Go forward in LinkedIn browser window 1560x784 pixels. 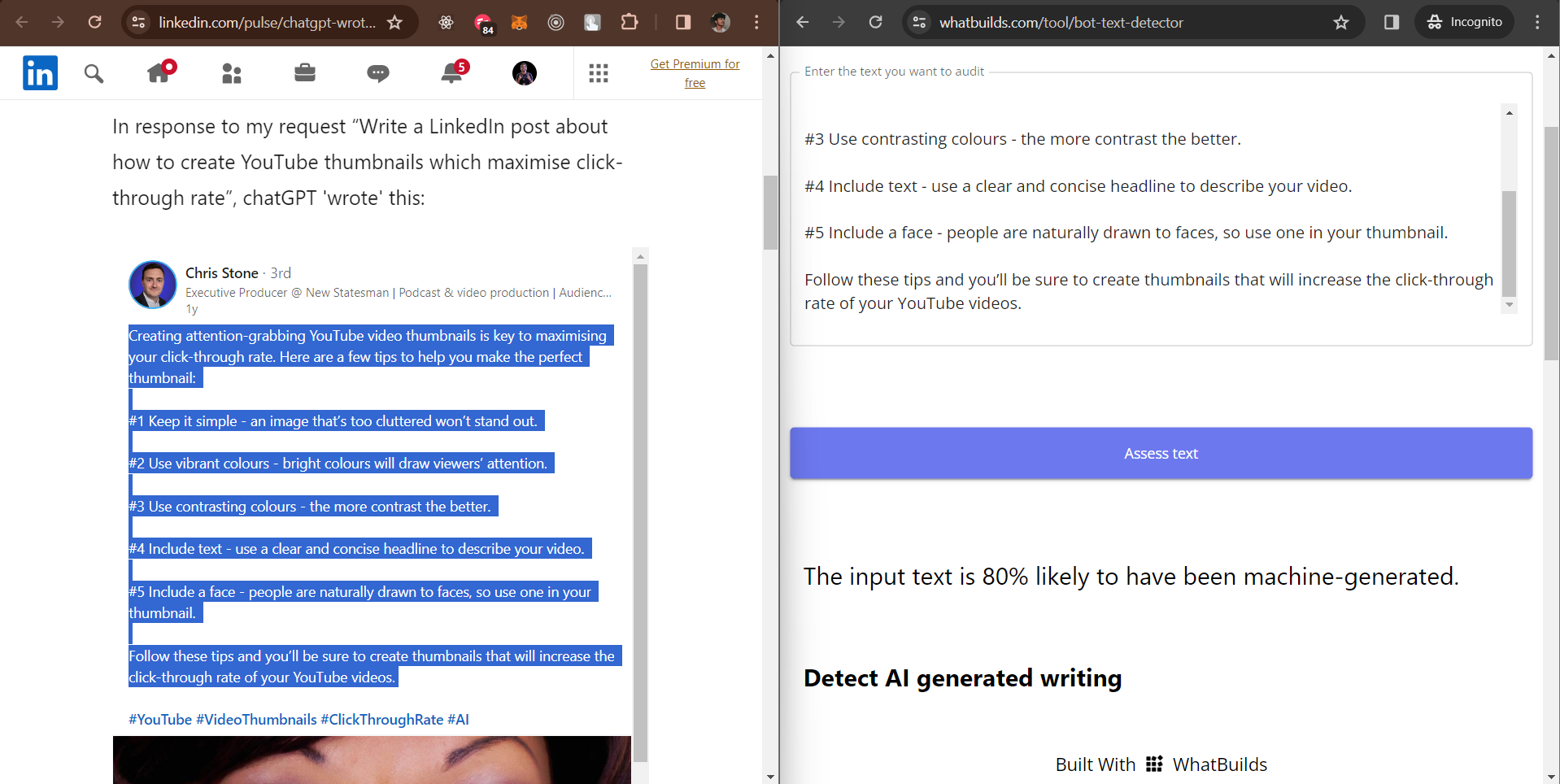58,22
